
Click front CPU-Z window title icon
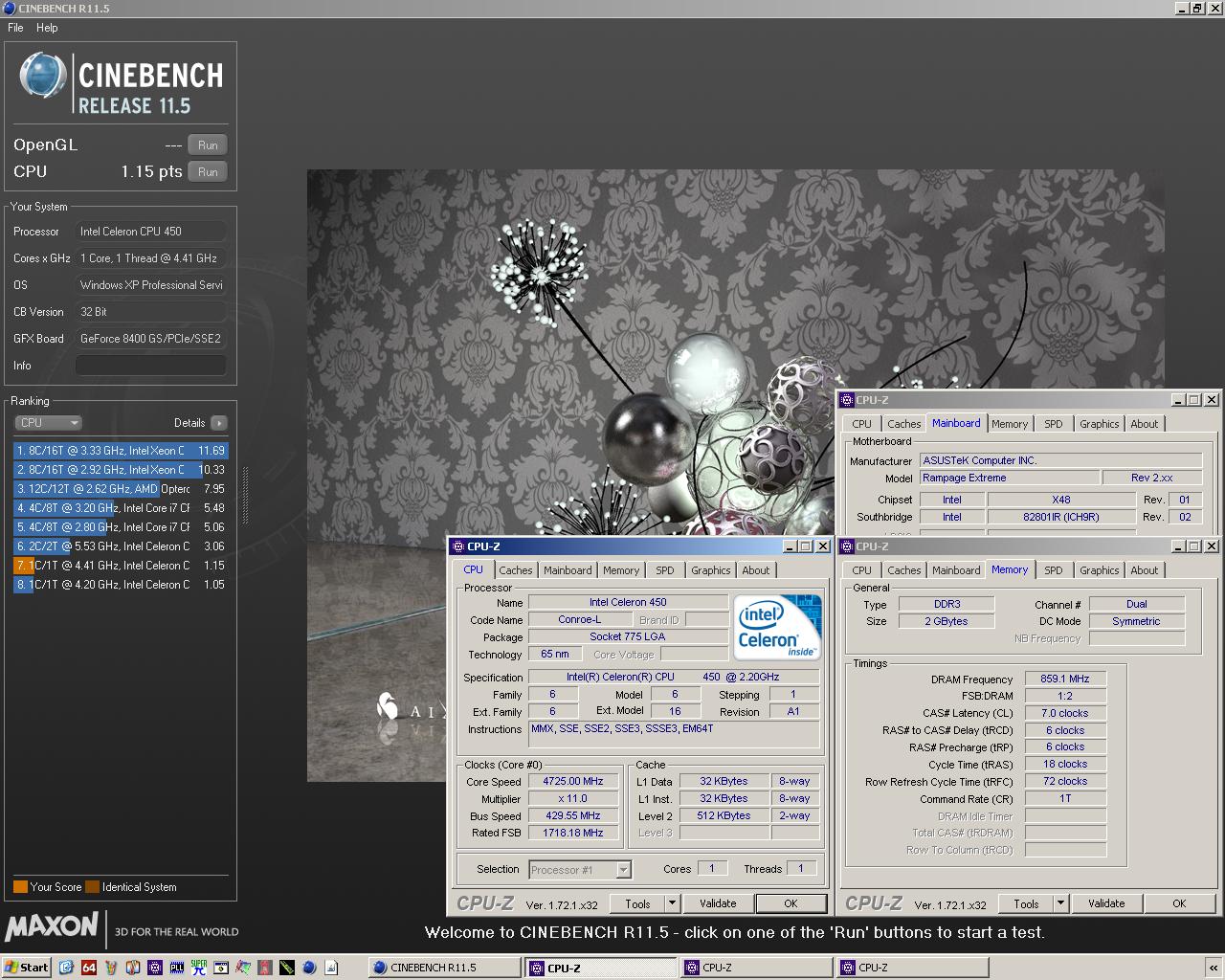[457, 546]
